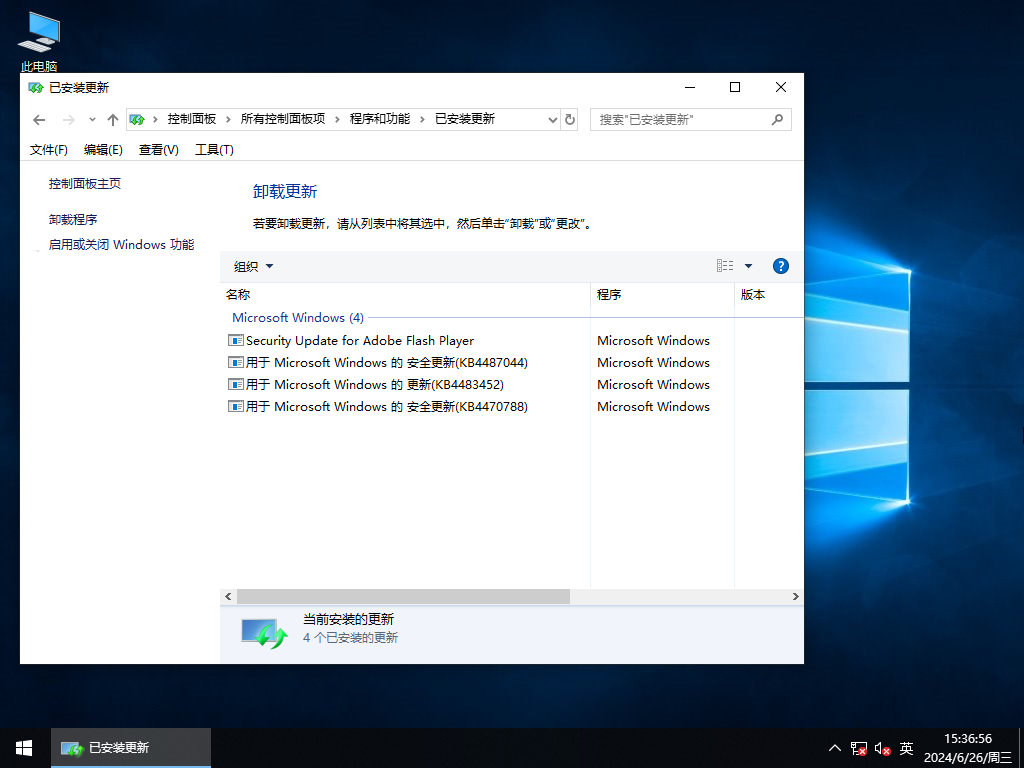1024x768 pixels.
Task: Open 卸载程序 from the sidebar
Action: (71, 218)
